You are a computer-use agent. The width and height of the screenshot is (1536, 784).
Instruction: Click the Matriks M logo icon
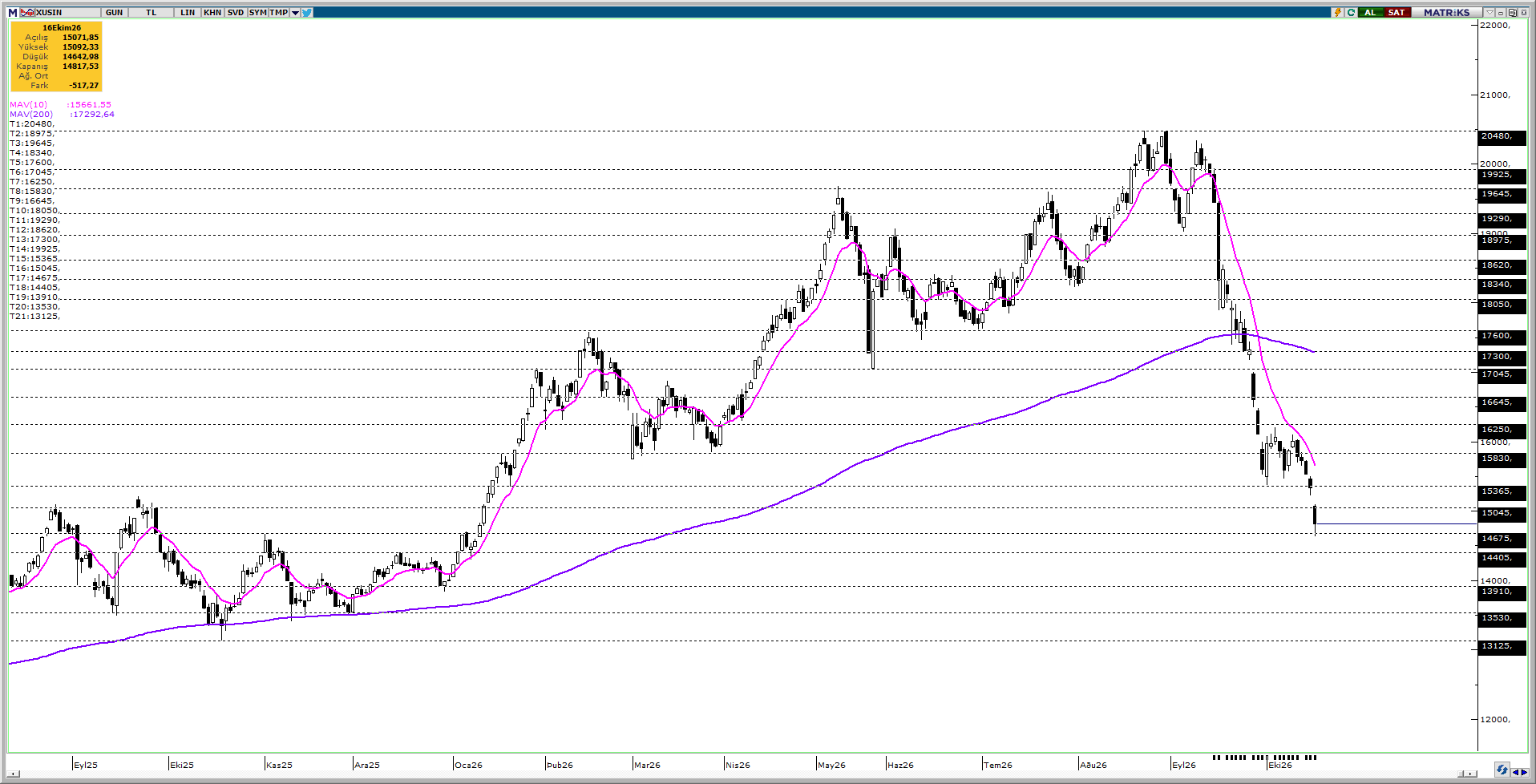(13, 12)
